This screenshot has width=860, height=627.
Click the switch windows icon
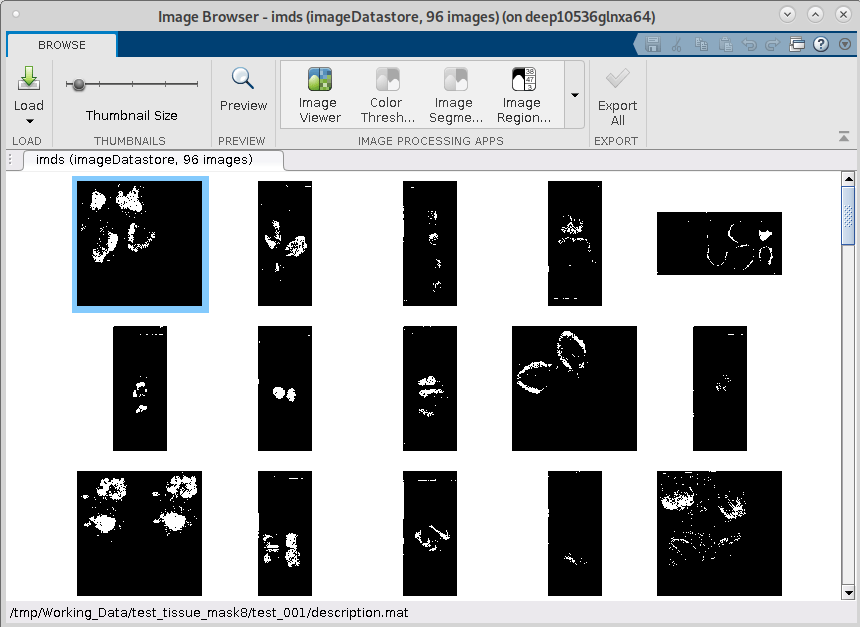pos(796,44)
